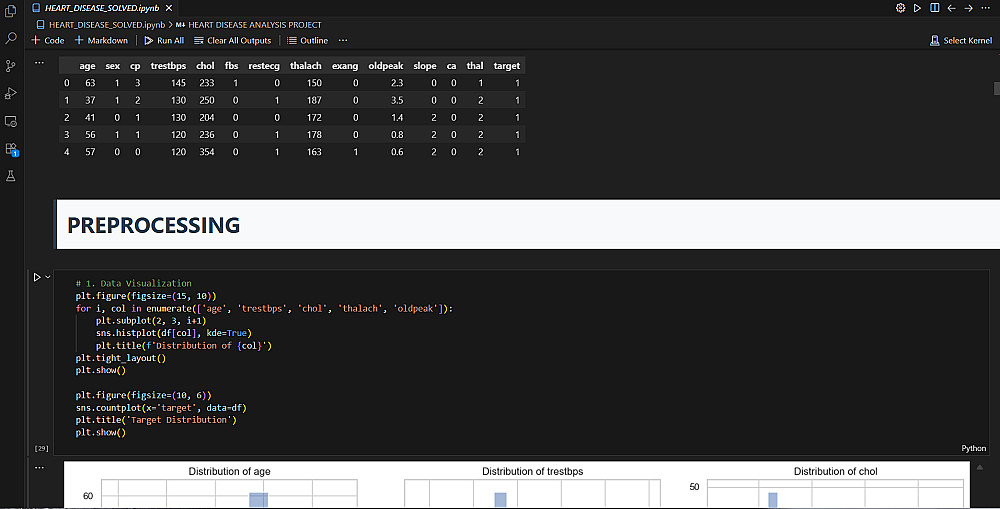Click the notebook settings gear icon
This screenshot has height=509, width=1000.
click(x=901, y=8)
